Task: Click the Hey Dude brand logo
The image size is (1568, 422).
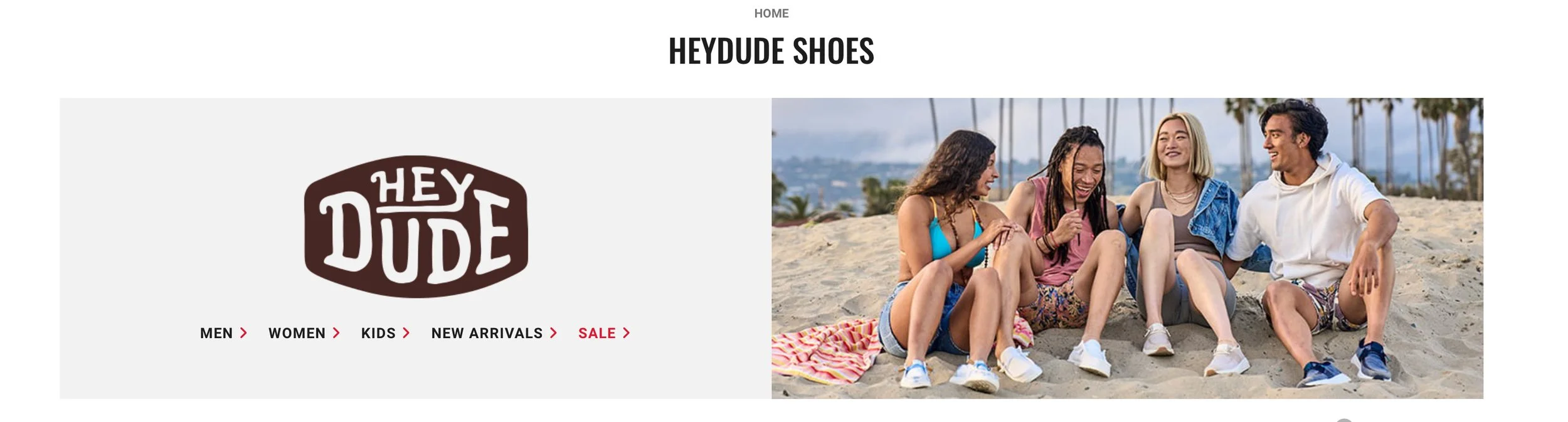Action: pos(416,226)
